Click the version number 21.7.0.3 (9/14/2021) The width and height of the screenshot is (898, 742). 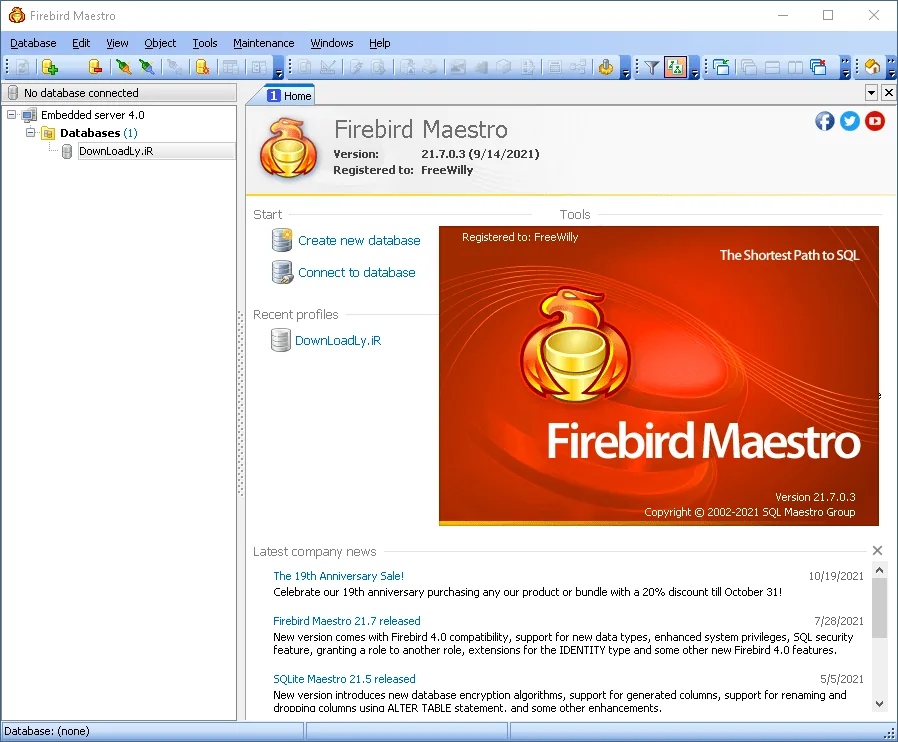coord(480,154)
